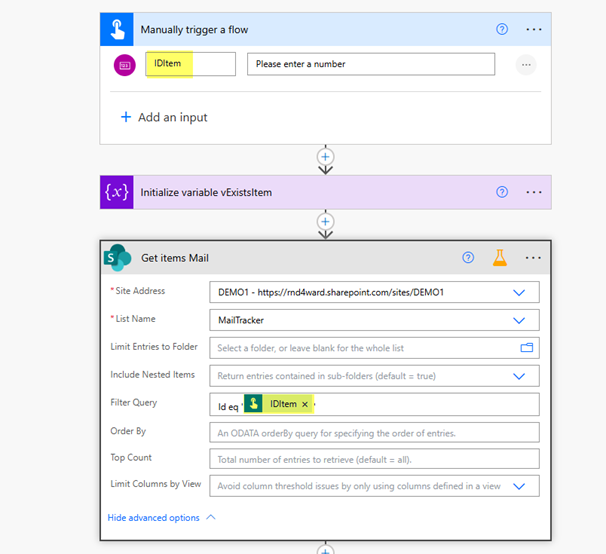The image size is (606, 554).
Task: Click the SharePoint icon on Get items
Action: (118, 258)
